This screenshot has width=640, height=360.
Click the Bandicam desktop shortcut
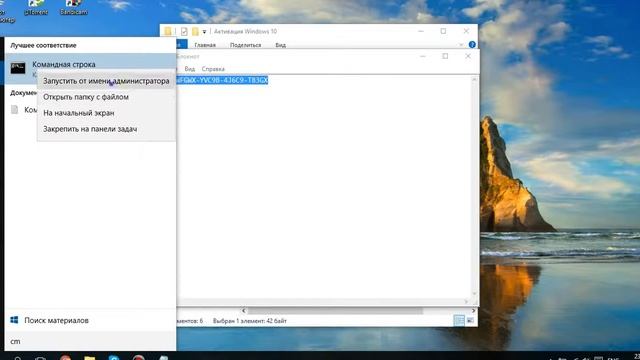click(x=73, y=8)
